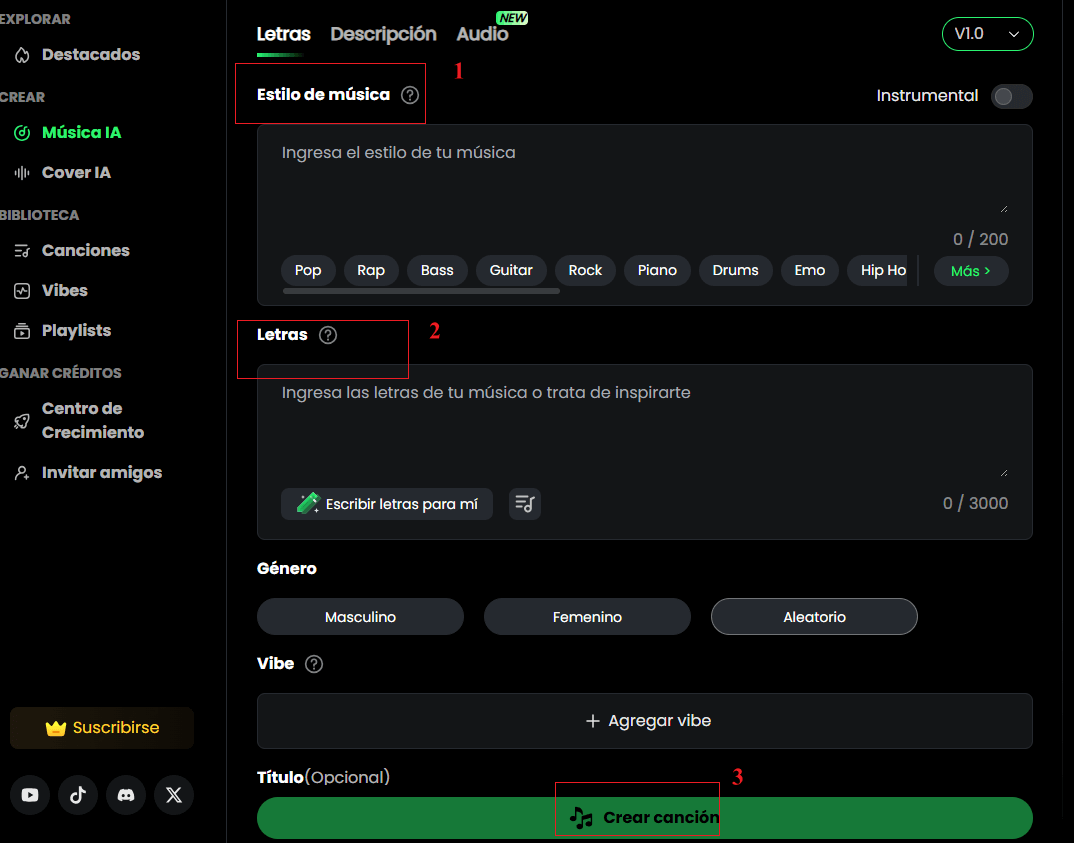Open the Discord community icon at bottom left

[126, 795]
